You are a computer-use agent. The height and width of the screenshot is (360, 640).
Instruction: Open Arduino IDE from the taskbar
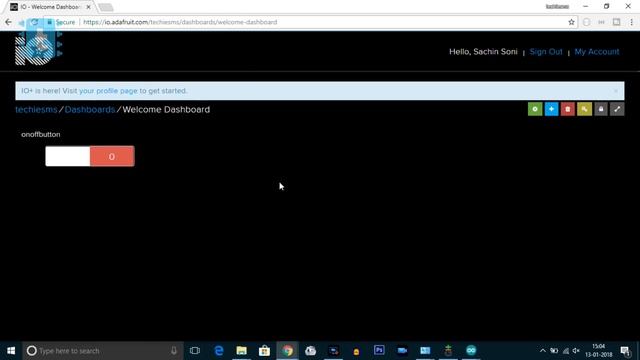(471, 350)
